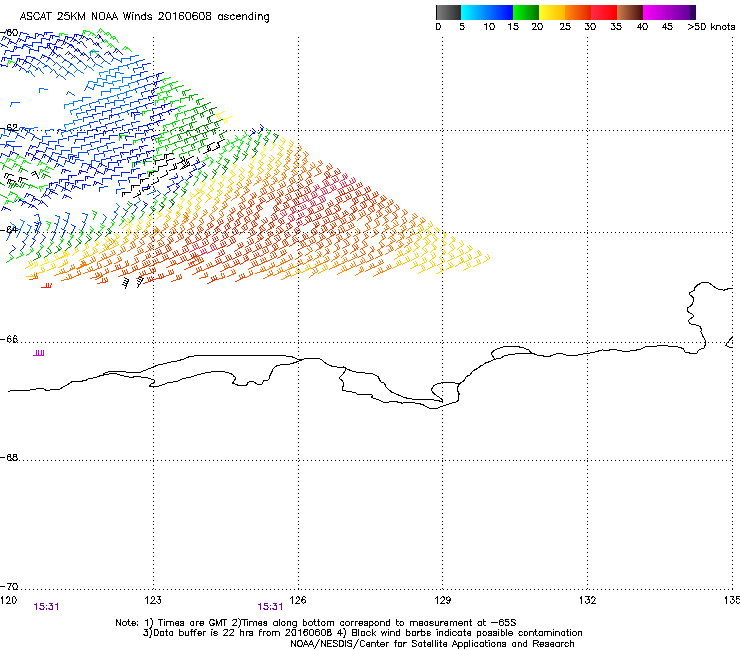Click the legend label '35'
Viewport: 740px width, 650px height.
click(x=616, y=27)
